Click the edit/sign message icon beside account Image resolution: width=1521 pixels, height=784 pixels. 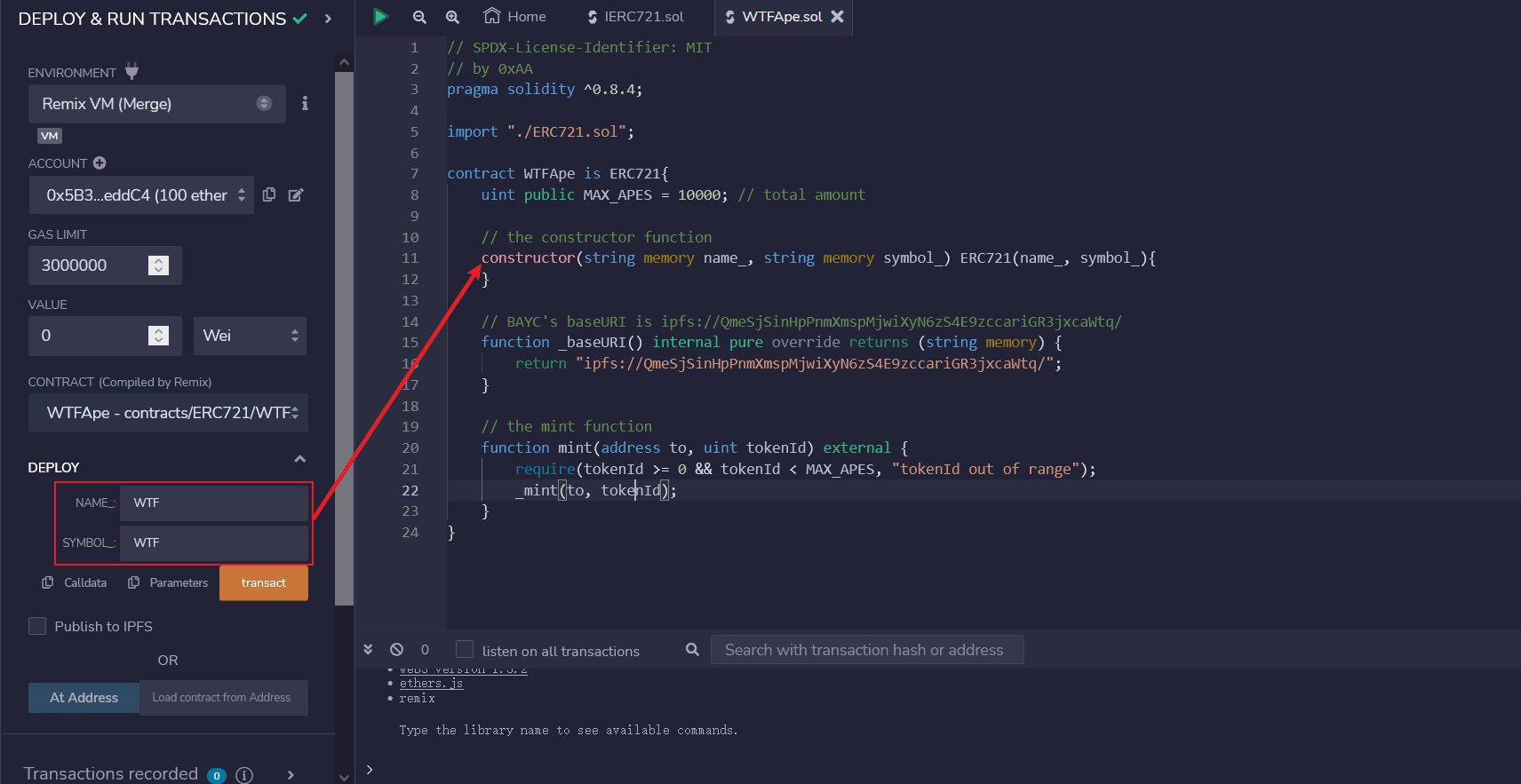click(296, 194)
